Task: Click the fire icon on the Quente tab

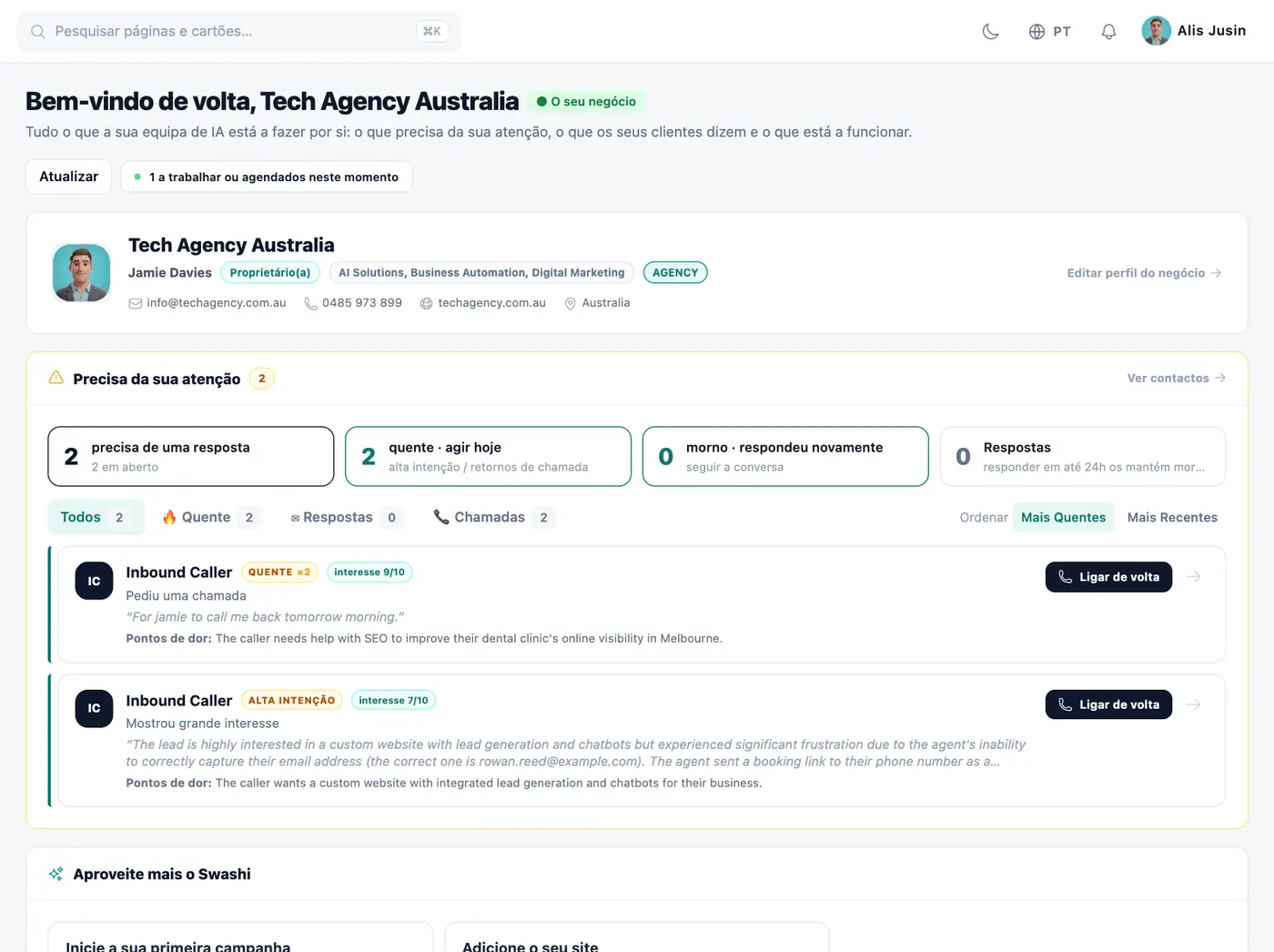Action: [x=169, y=518]
